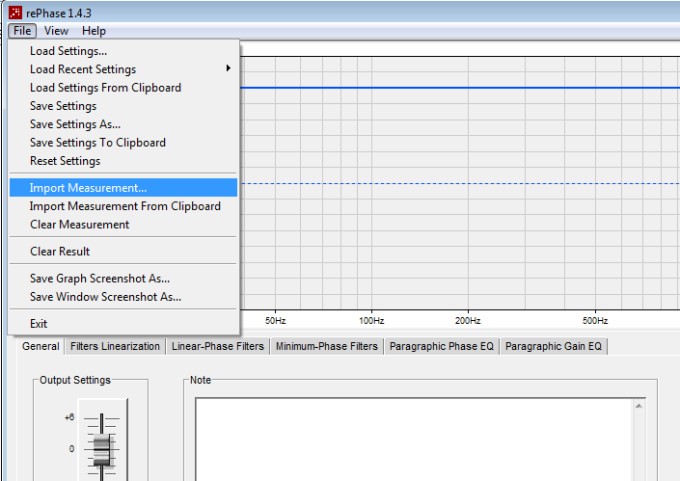
Task: Open the Linear-Phase Filters tab
Action: [218, 347]
